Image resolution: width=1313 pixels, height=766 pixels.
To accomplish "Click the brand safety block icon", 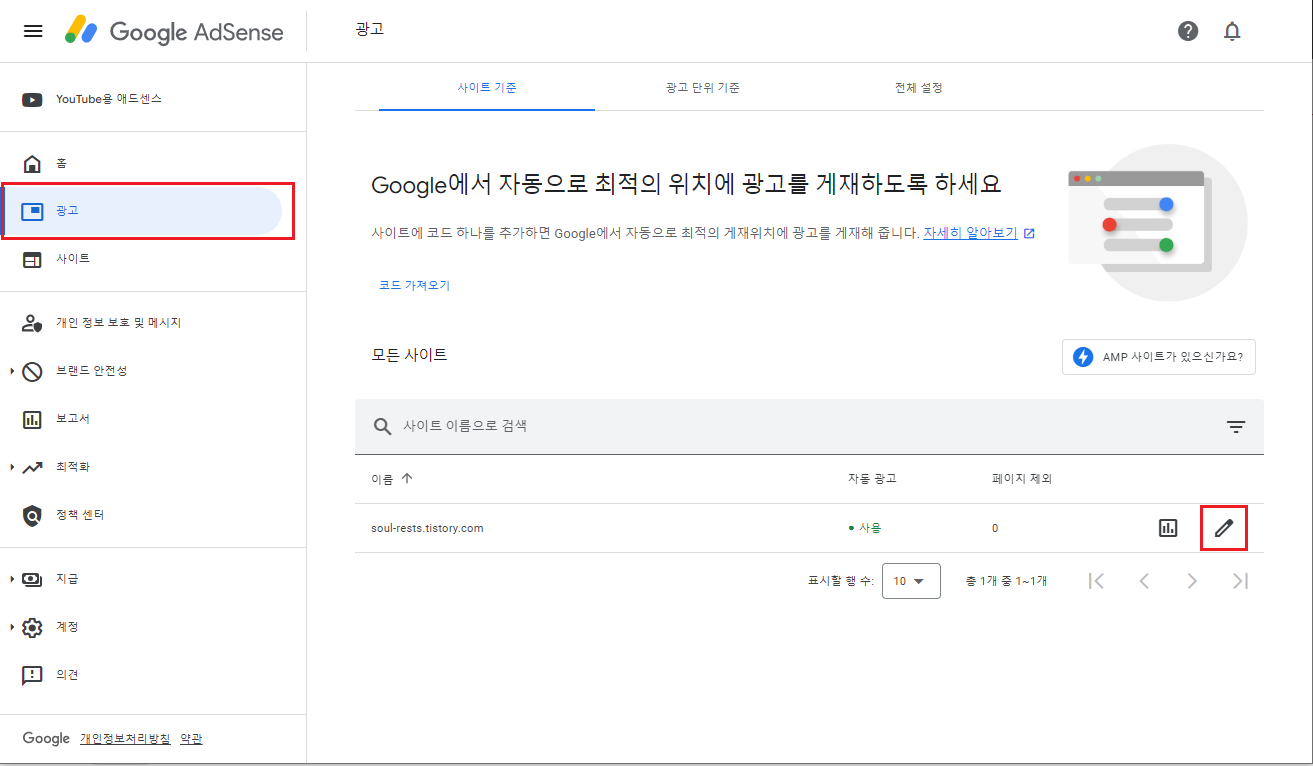I will point(33,371).
